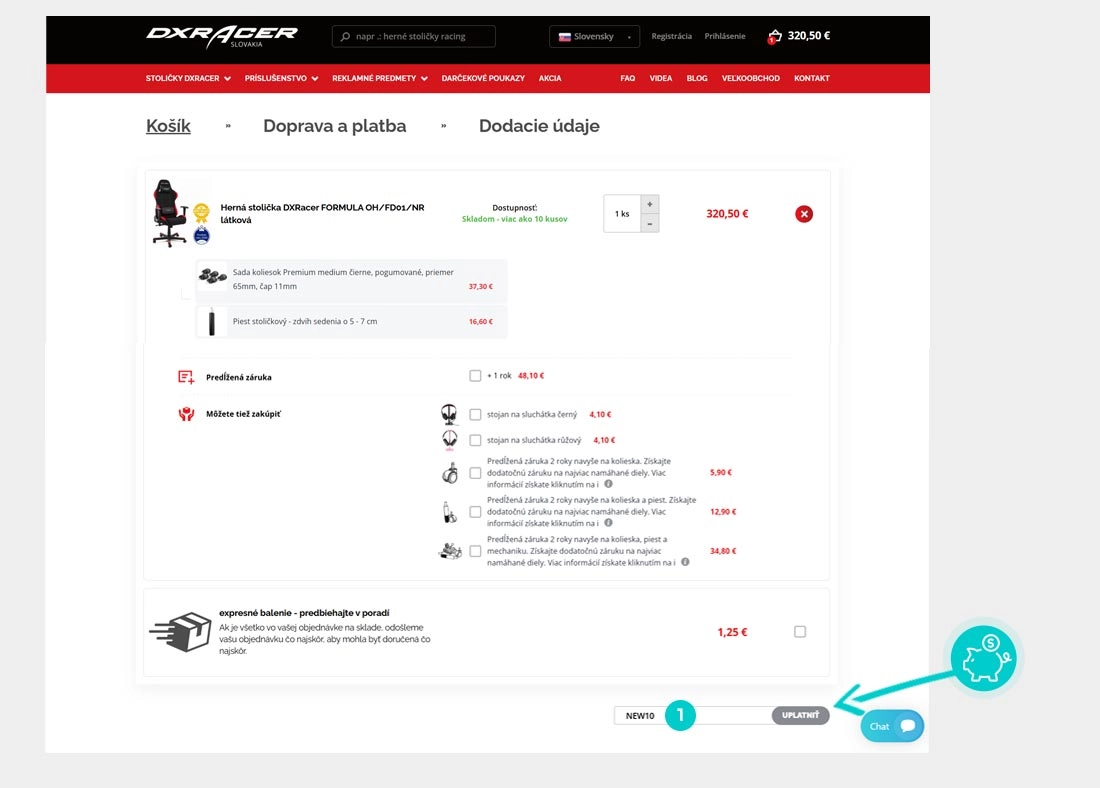Open the DXRacer chair product thumbnail
The image size is (1100, 788).
click(170, 213)
